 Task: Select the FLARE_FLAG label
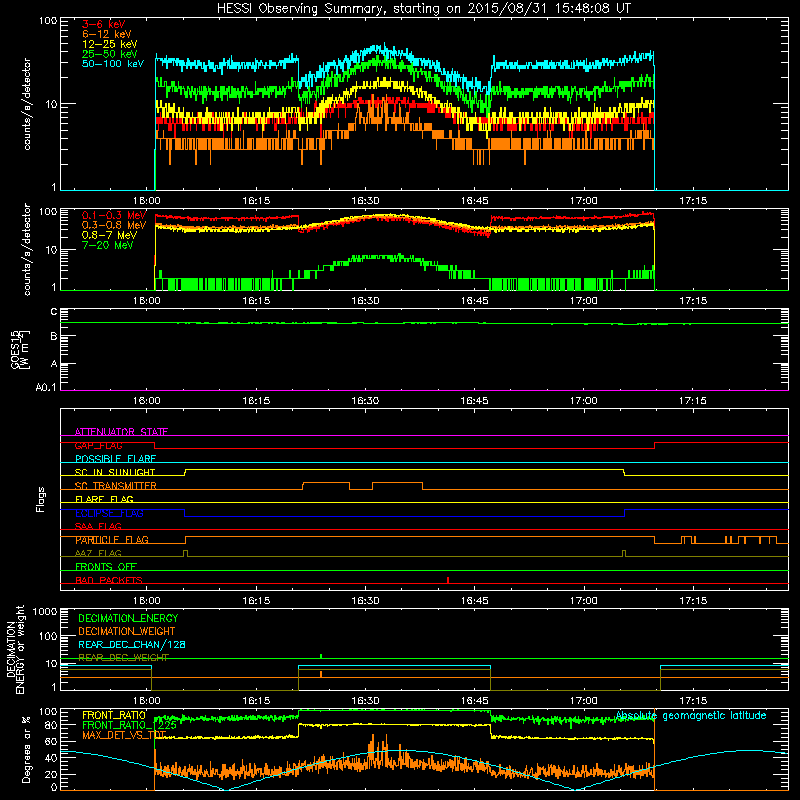(104, 499)
